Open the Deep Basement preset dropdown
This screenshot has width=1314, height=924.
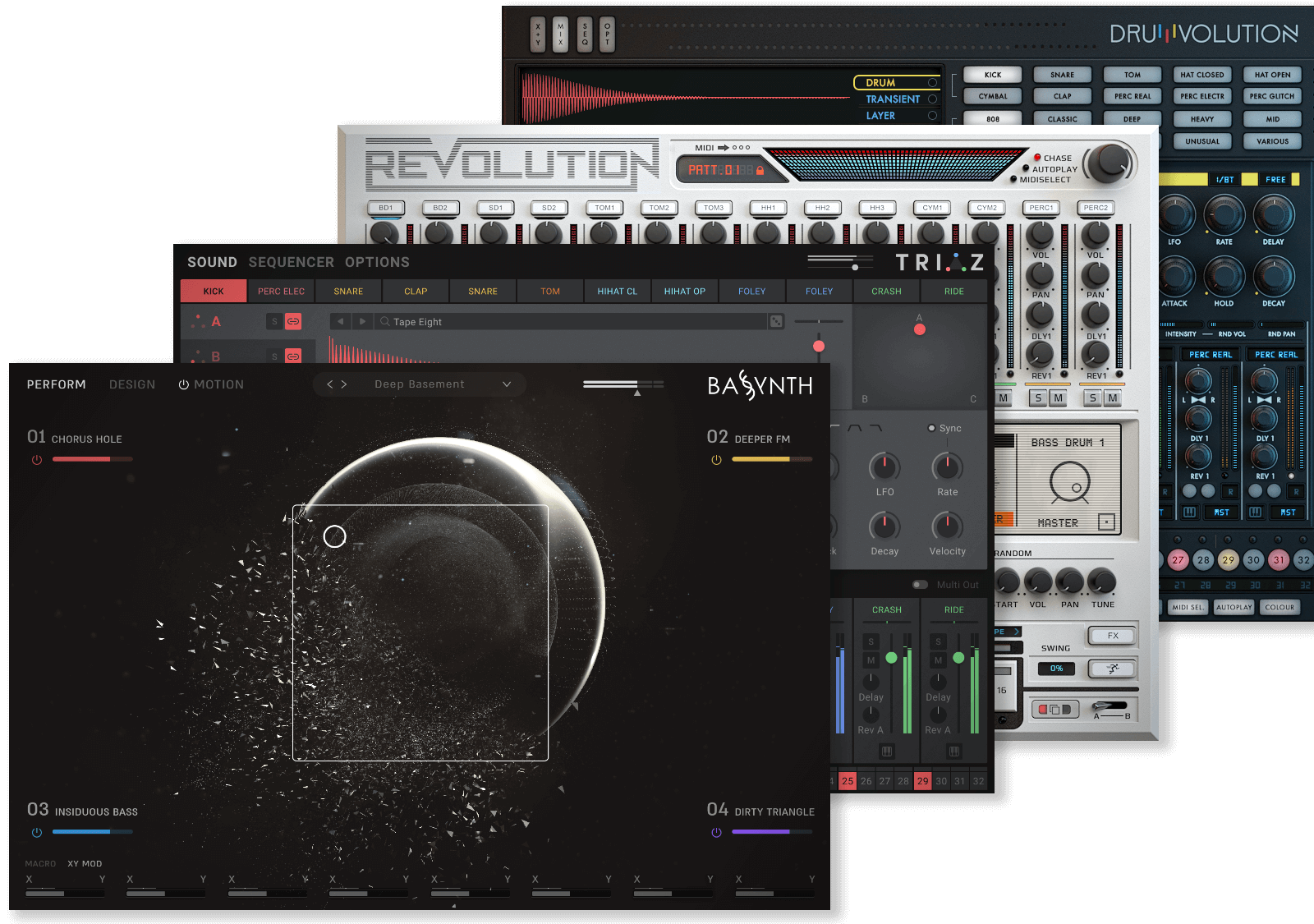point(507,384)
